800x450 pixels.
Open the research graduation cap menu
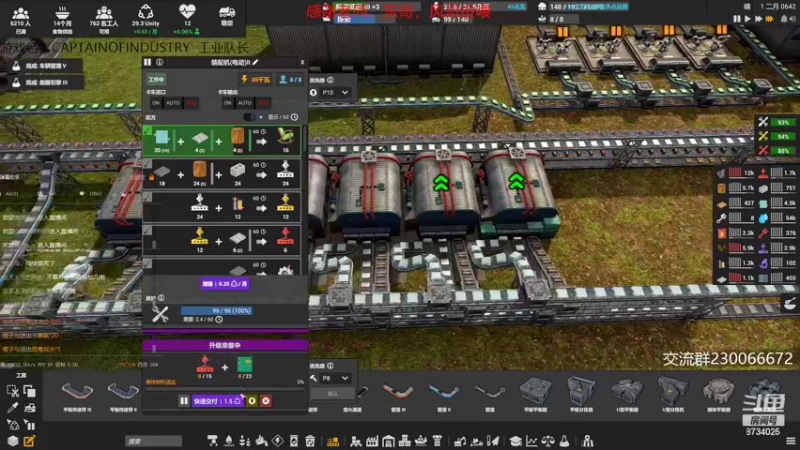[x=516, y=441]
